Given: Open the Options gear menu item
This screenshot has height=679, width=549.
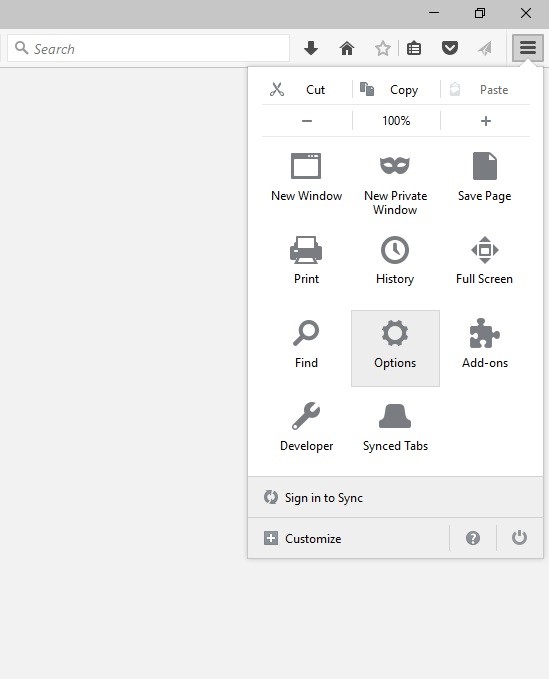Looking at the screenshot, I should pyautogui.click(x=395, y=348).
